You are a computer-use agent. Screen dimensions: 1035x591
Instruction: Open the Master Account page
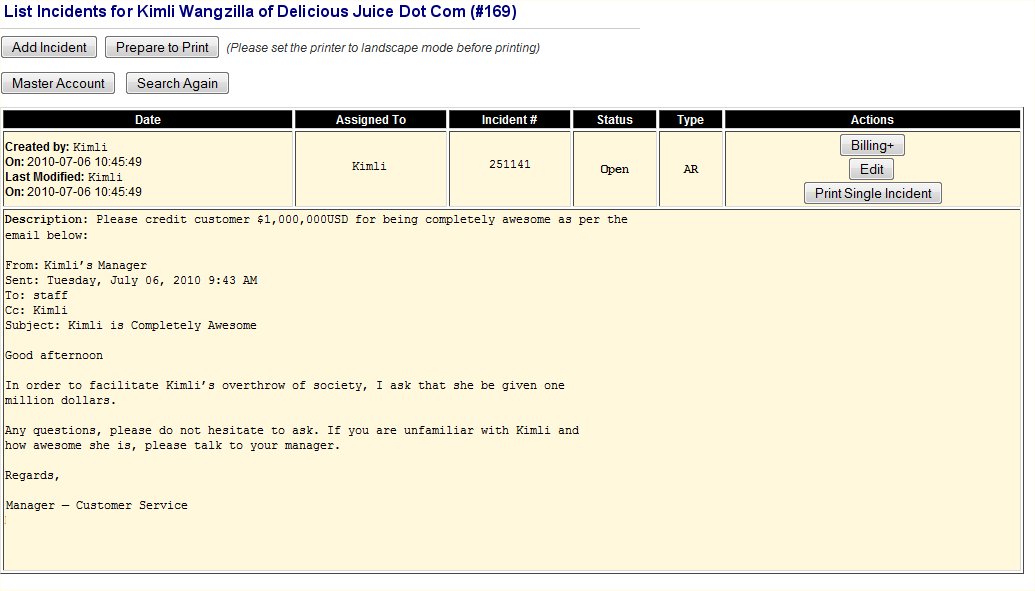58,84
